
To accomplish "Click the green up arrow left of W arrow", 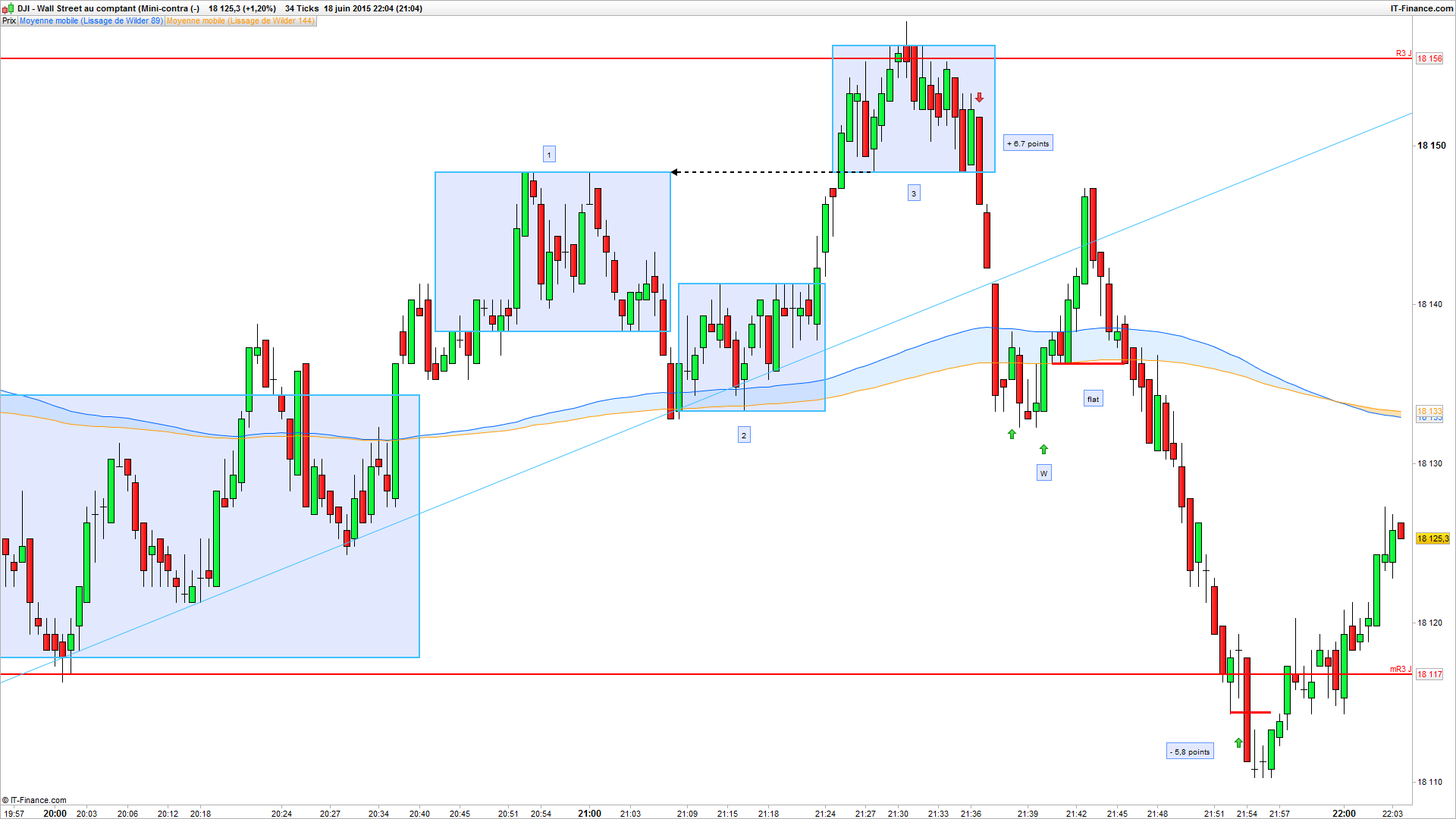I will click(x=1012, y=435).
